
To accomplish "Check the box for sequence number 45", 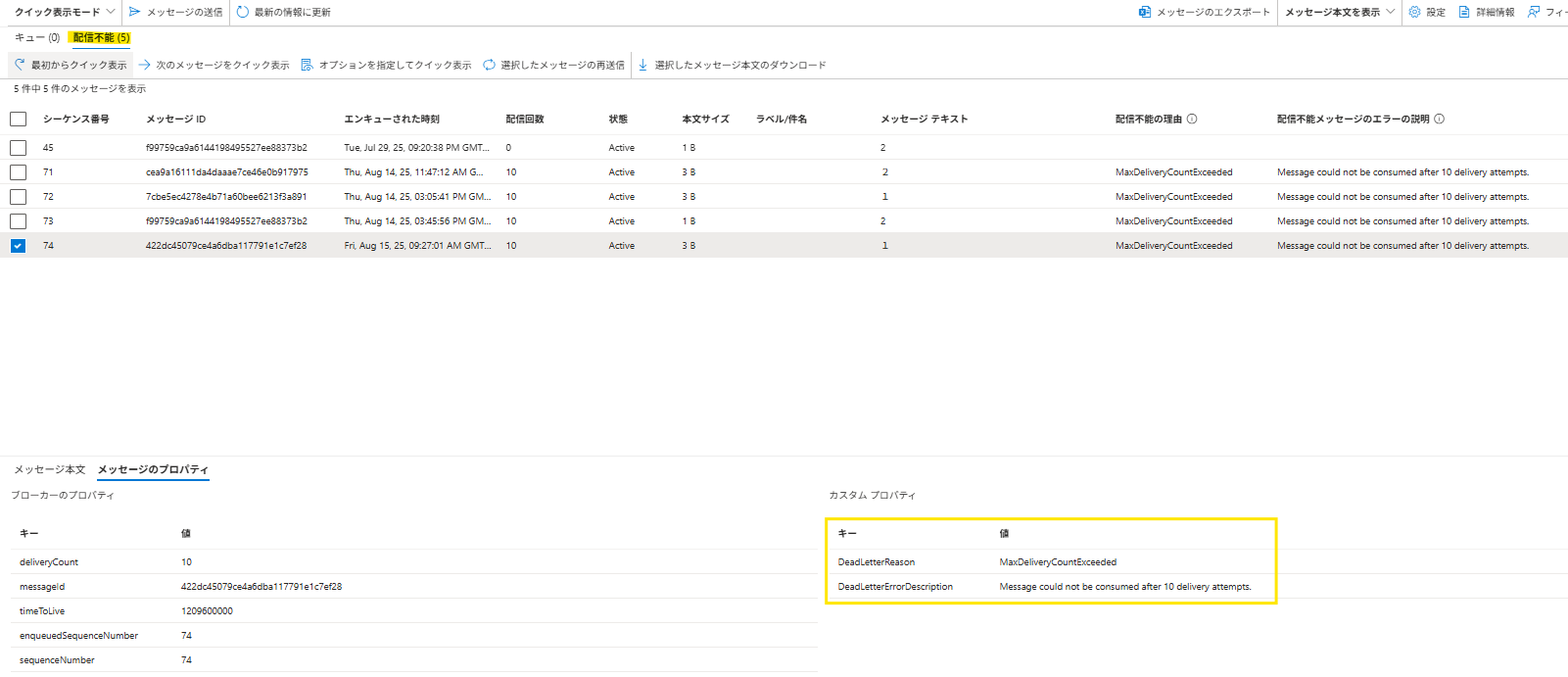I will pyautogui.click(x=18, y=148).
